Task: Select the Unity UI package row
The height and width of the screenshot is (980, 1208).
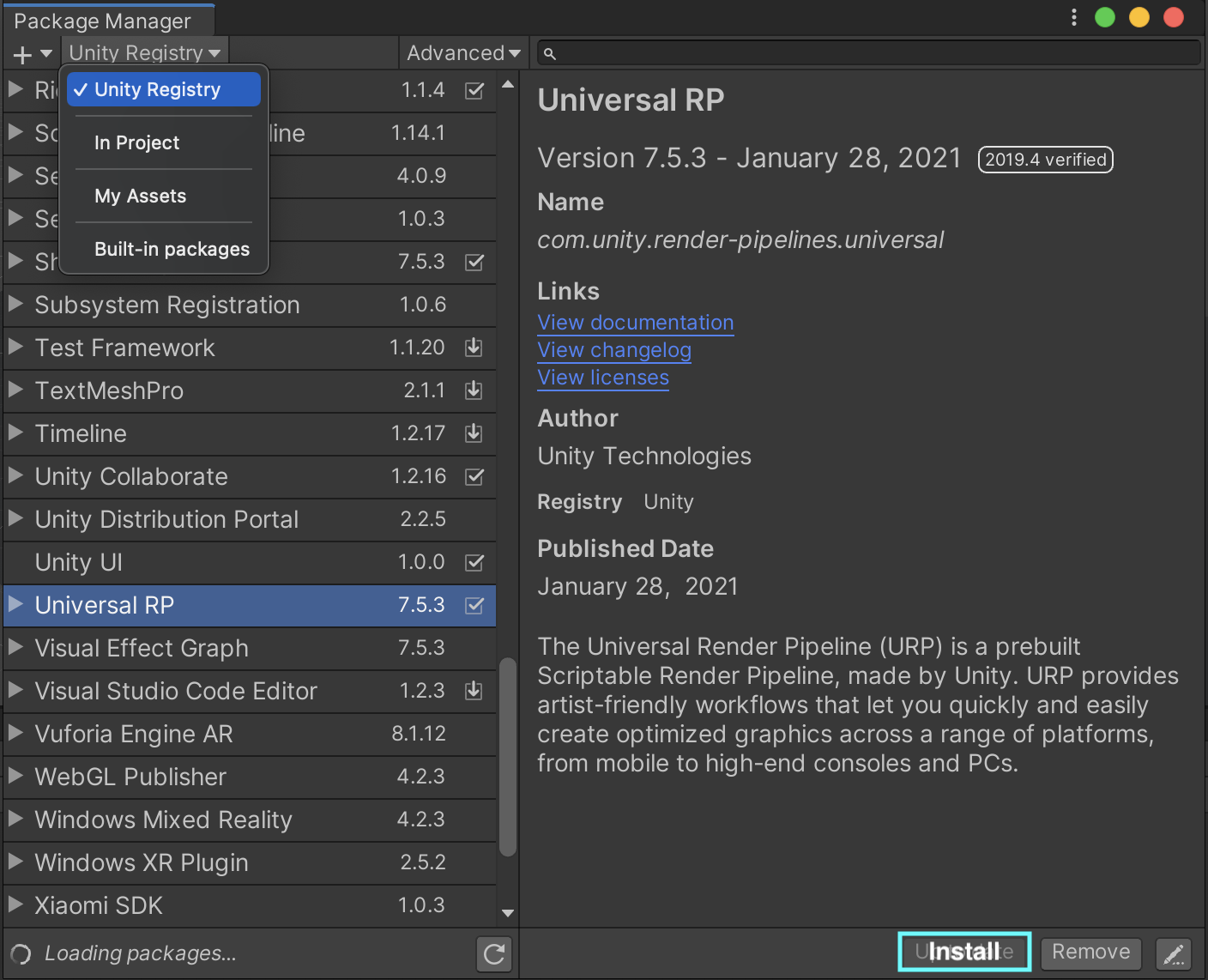Action: [x=251, y=562]
